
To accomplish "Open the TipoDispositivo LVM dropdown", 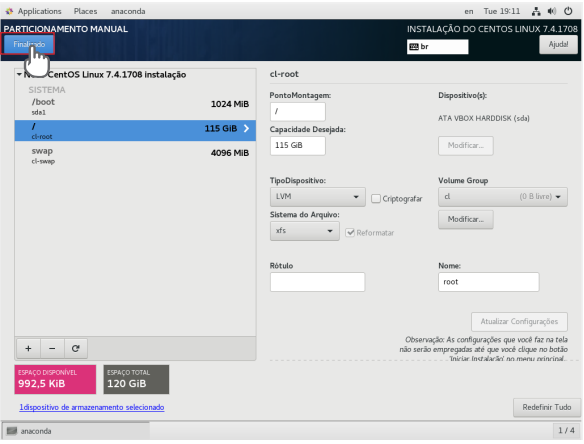I will (317, 197).
